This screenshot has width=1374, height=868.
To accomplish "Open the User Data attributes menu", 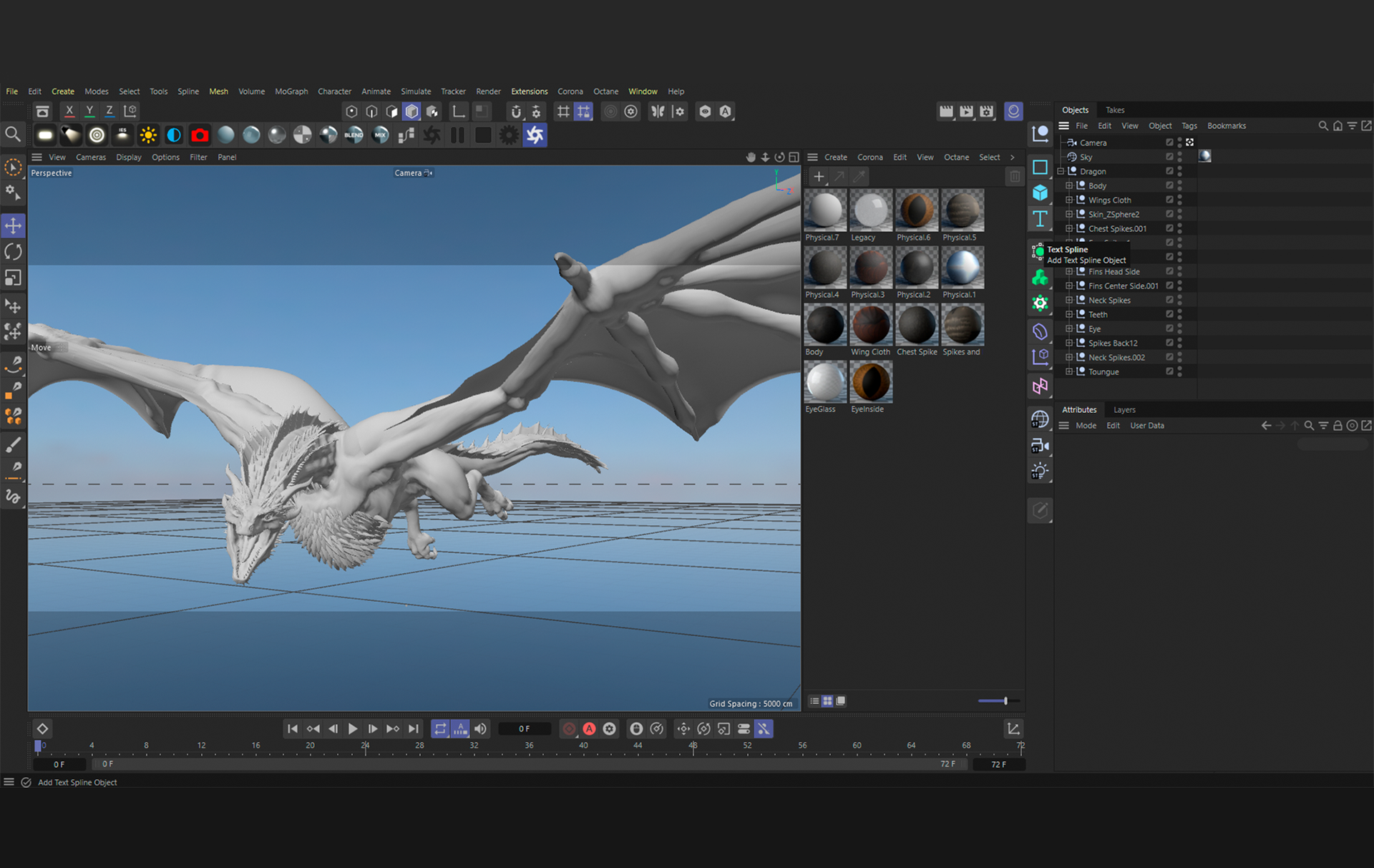I will [x=1146, y=425].
